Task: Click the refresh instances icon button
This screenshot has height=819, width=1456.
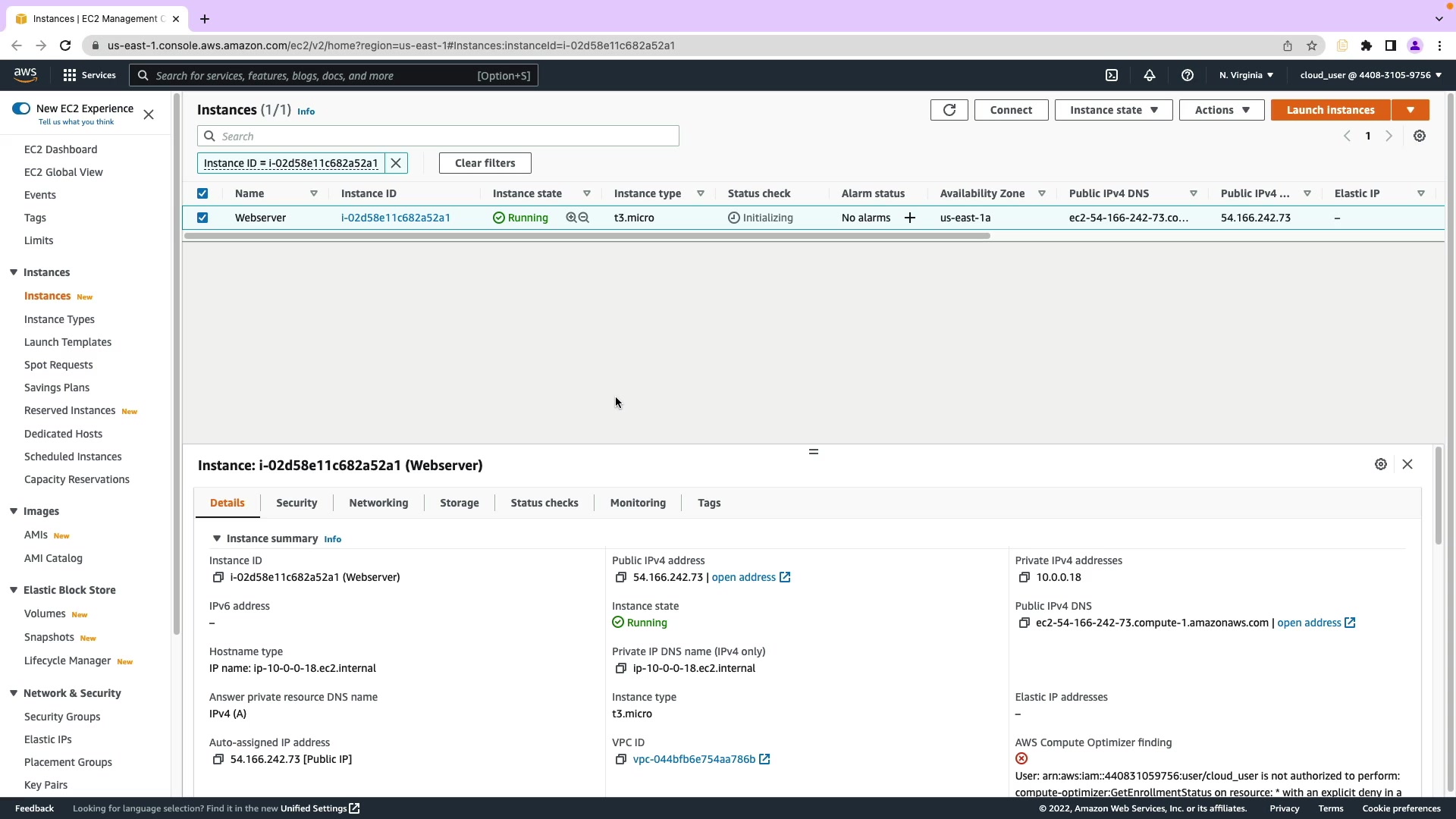Action: tap(949, 110)
